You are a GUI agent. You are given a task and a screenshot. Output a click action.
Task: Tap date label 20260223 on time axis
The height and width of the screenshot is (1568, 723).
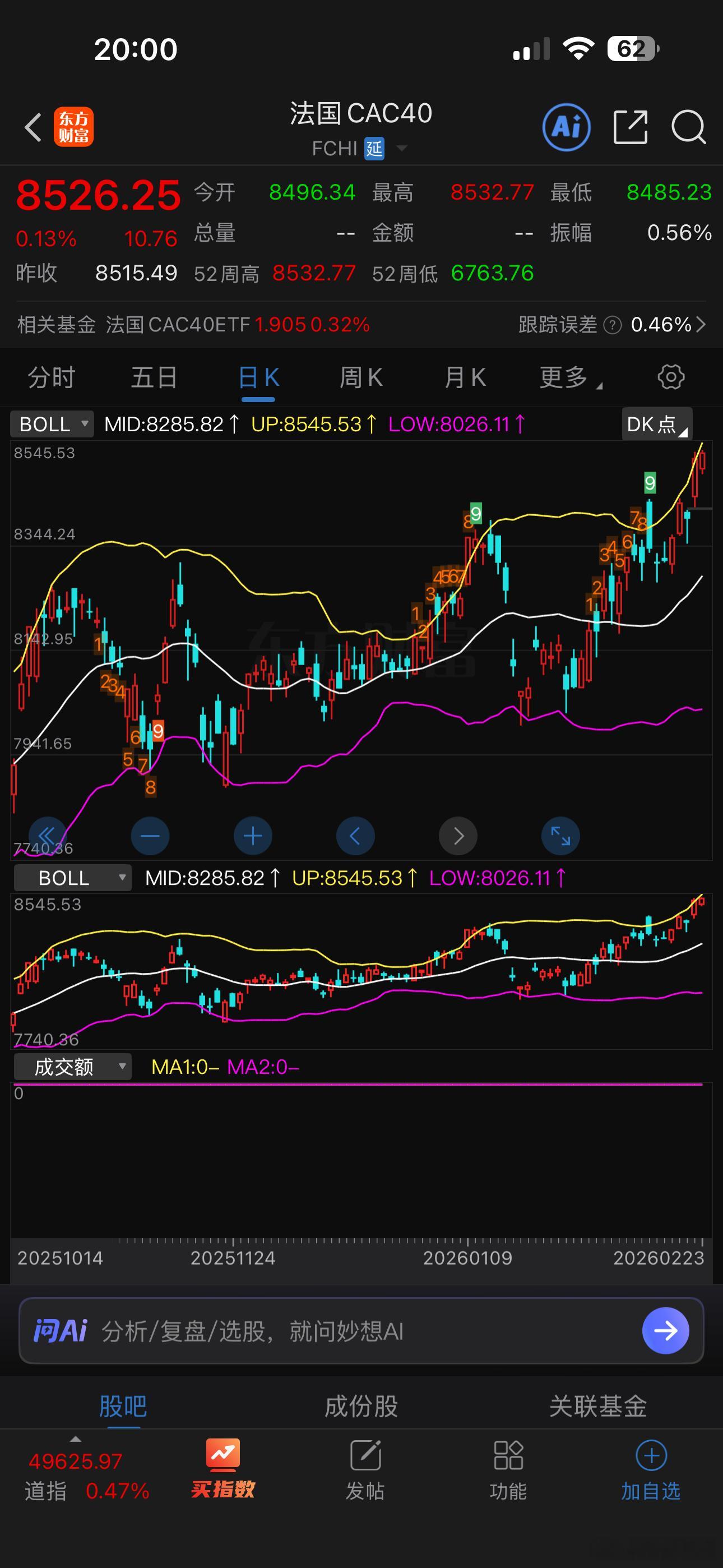click(659, 1257)
